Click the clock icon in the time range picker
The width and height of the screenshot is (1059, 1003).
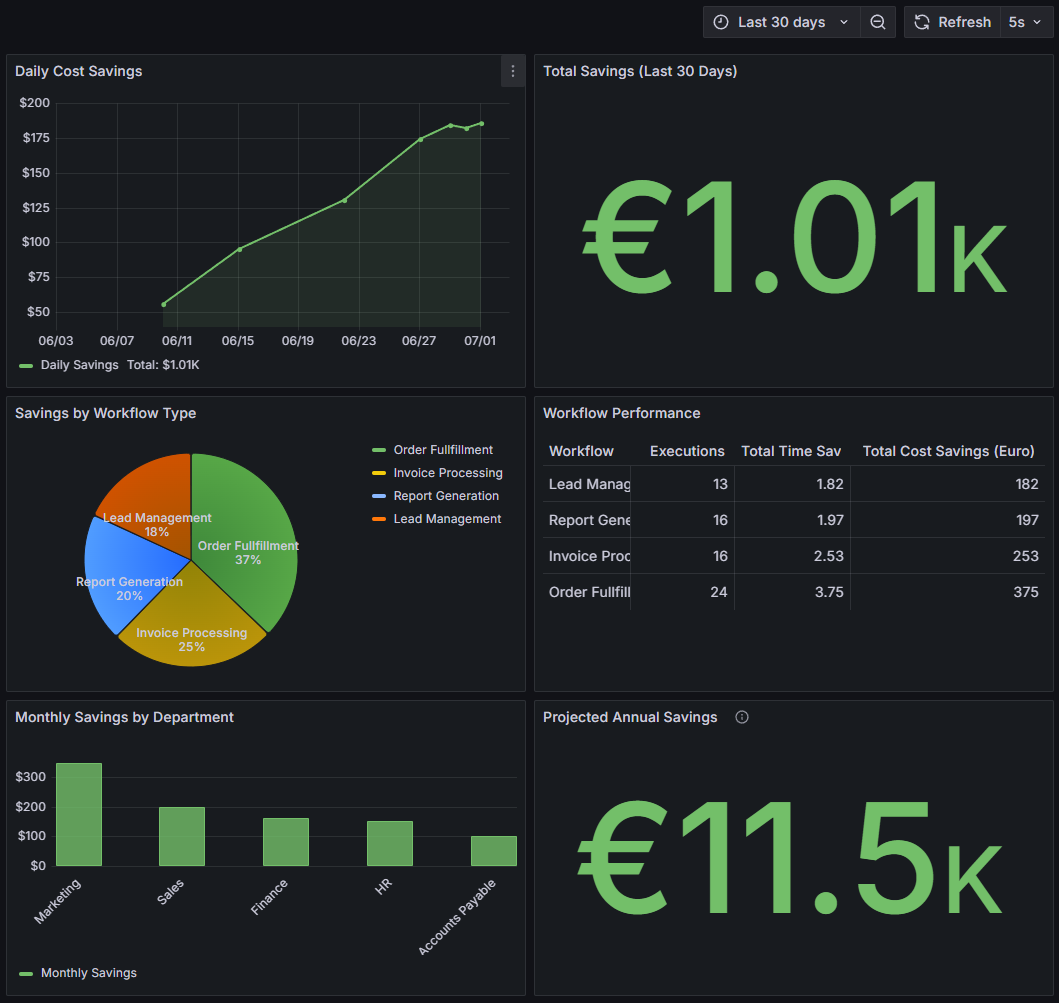721,21
